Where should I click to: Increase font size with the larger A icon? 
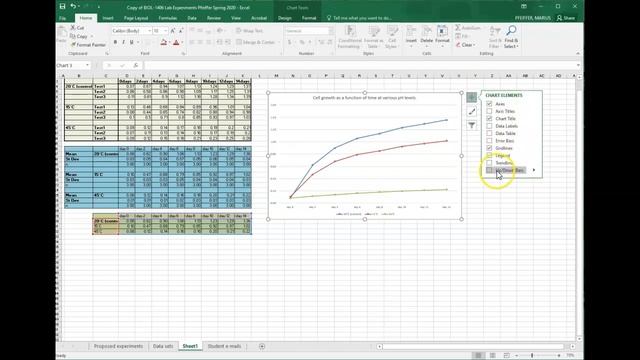tap(173, 31)
